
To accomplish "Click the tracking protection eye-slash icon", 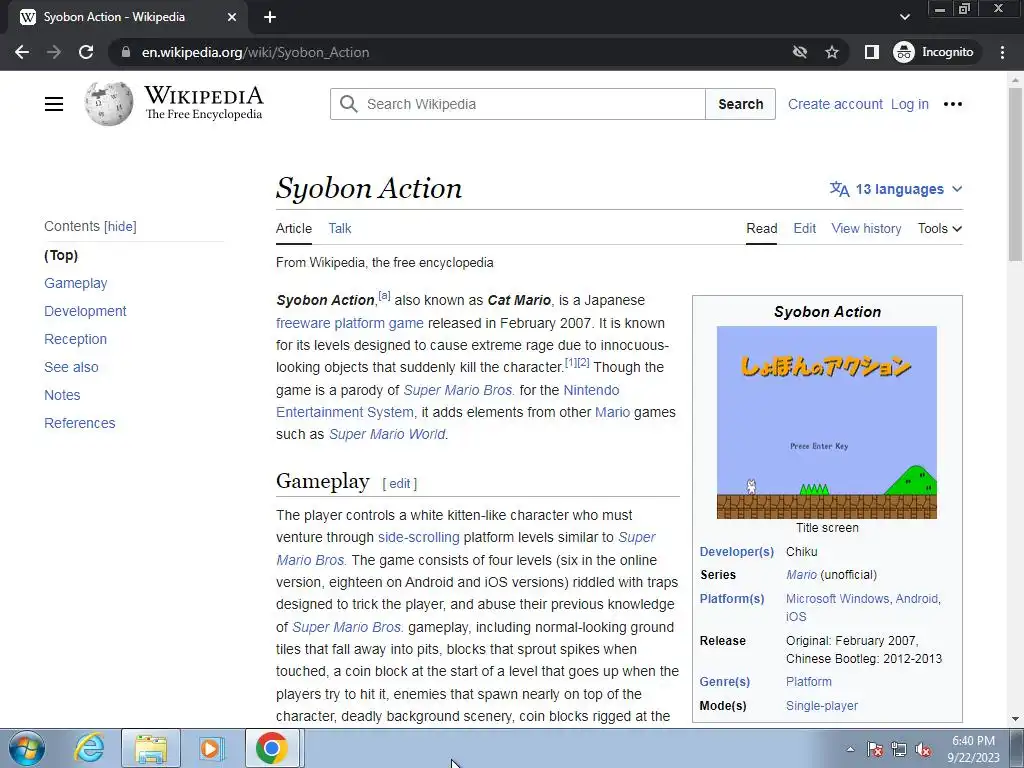I will pos(799,52).
